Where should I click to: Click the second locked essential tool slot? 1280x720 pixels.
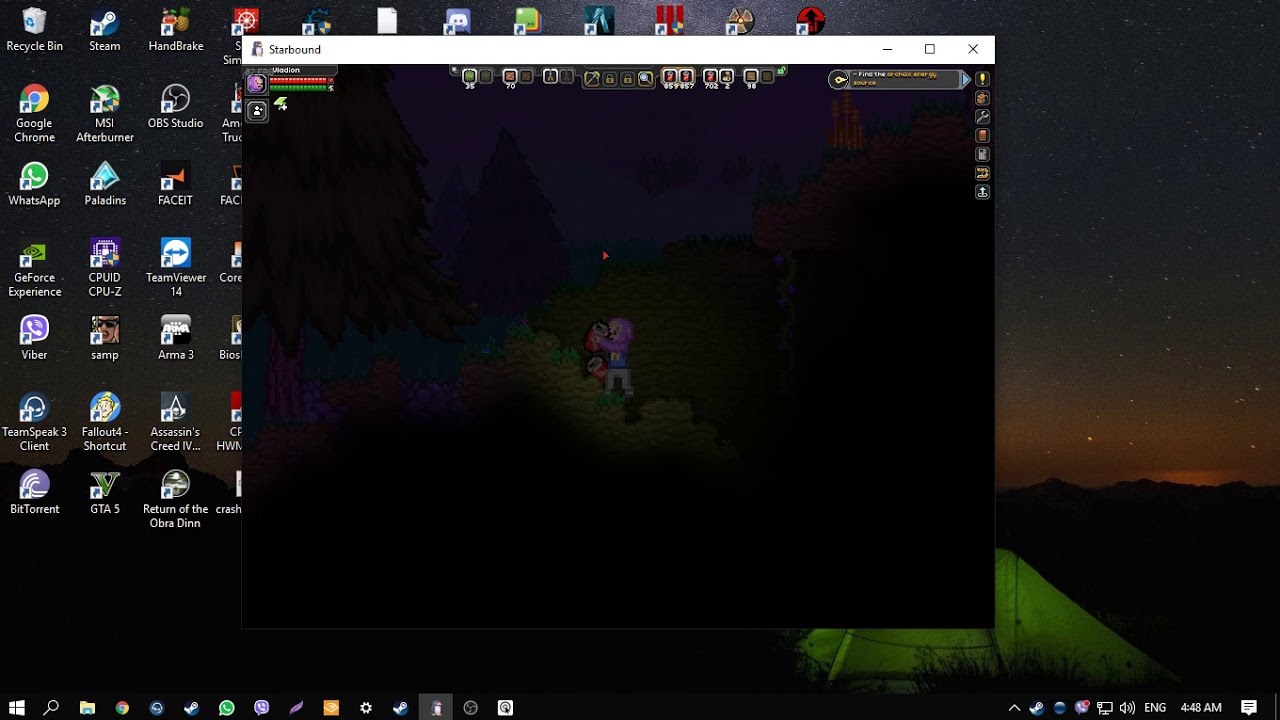pyautogui.click(x=627, y=78)
